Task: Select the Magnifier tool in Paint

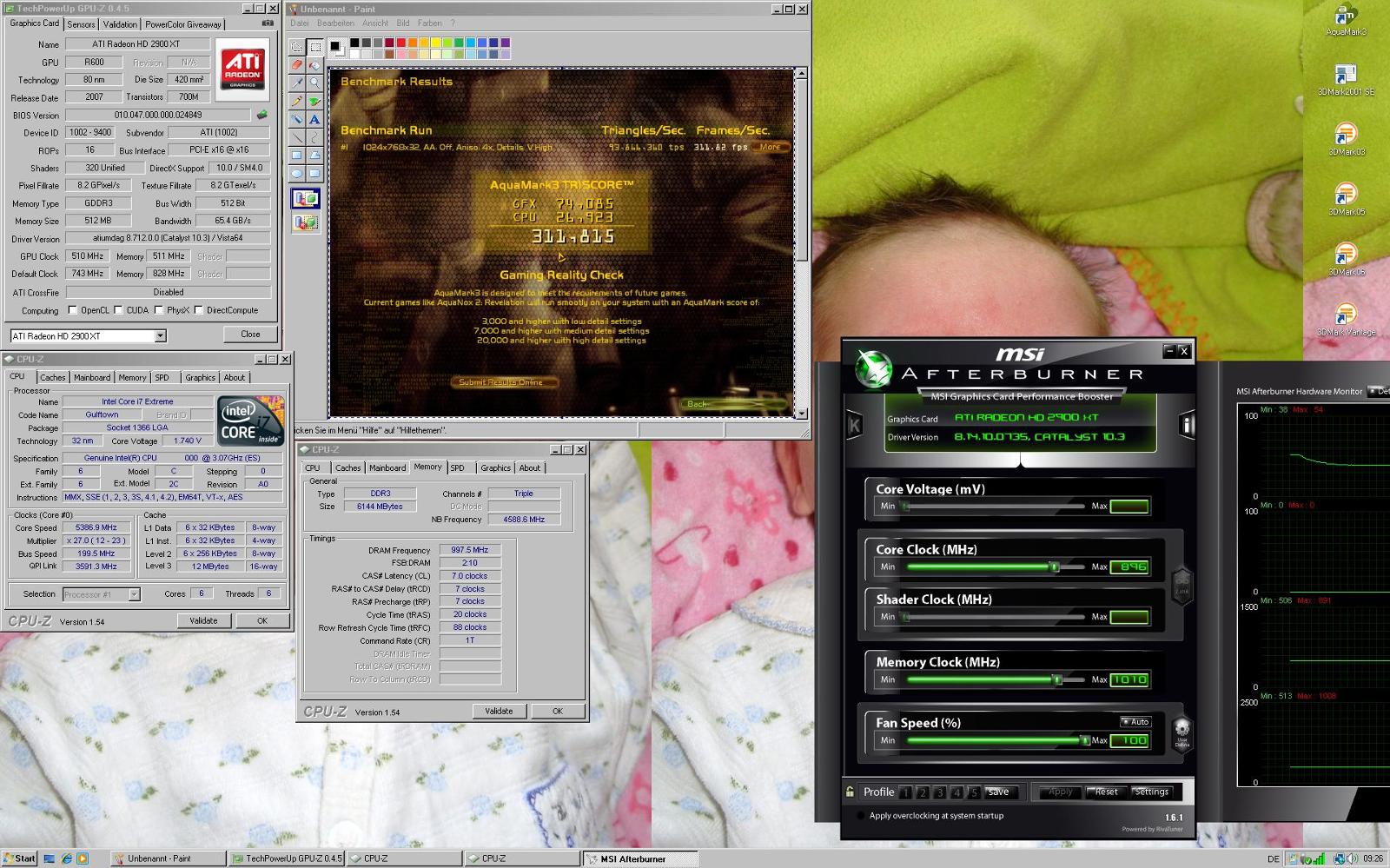Action: click(x=314, y=83)
